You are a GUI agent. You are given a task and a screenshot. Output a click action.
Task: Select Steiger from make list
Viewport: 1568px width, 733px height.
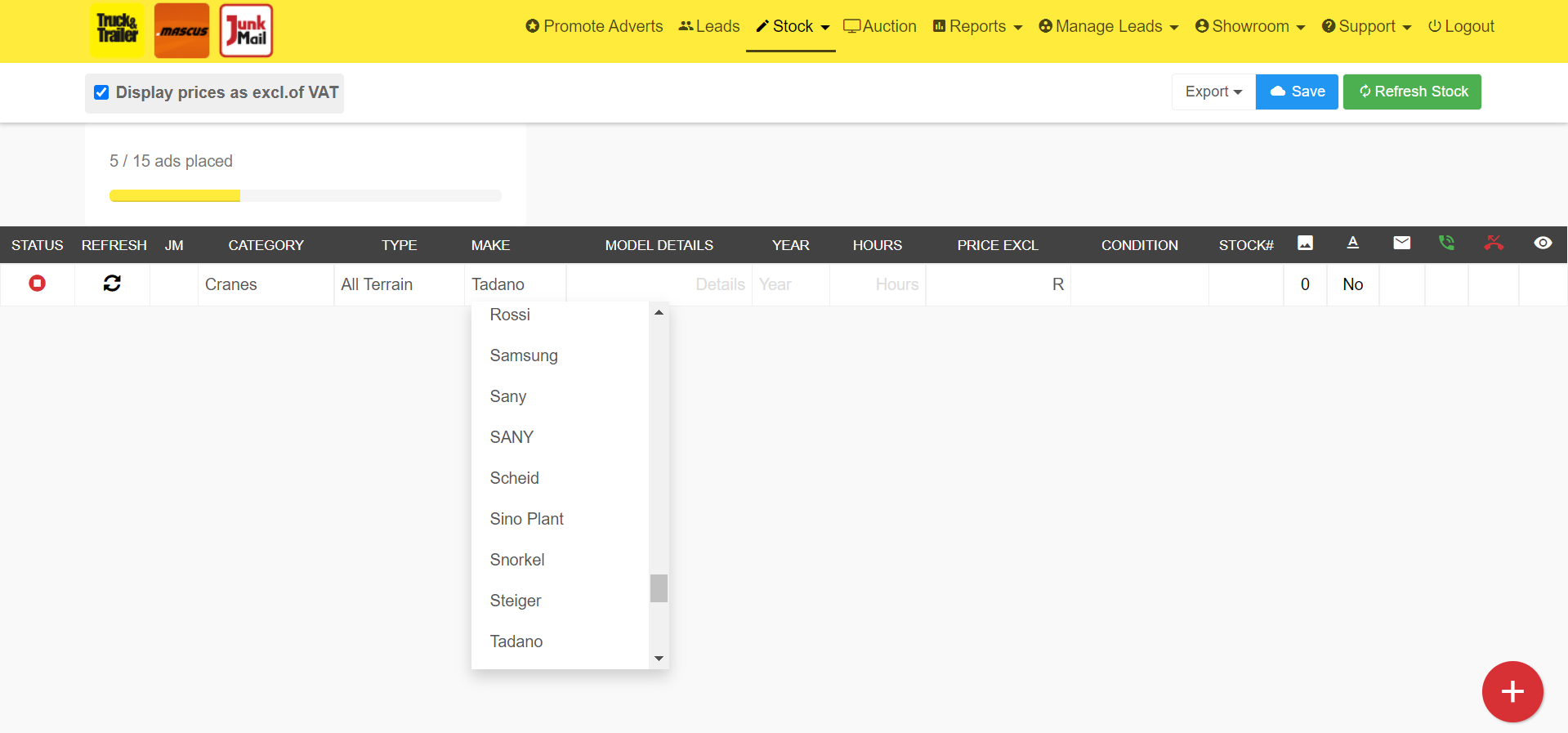coord(560,601)
